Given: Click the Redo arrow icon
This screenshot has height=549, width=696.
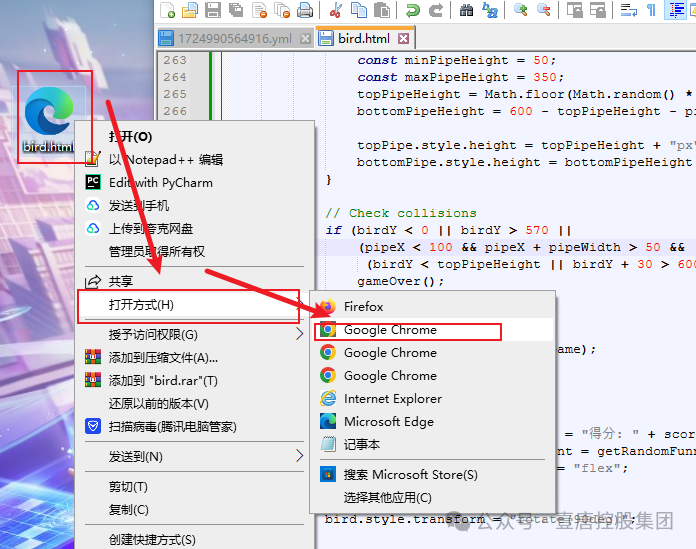Looking at the screenshot, I should pos(436,9).
